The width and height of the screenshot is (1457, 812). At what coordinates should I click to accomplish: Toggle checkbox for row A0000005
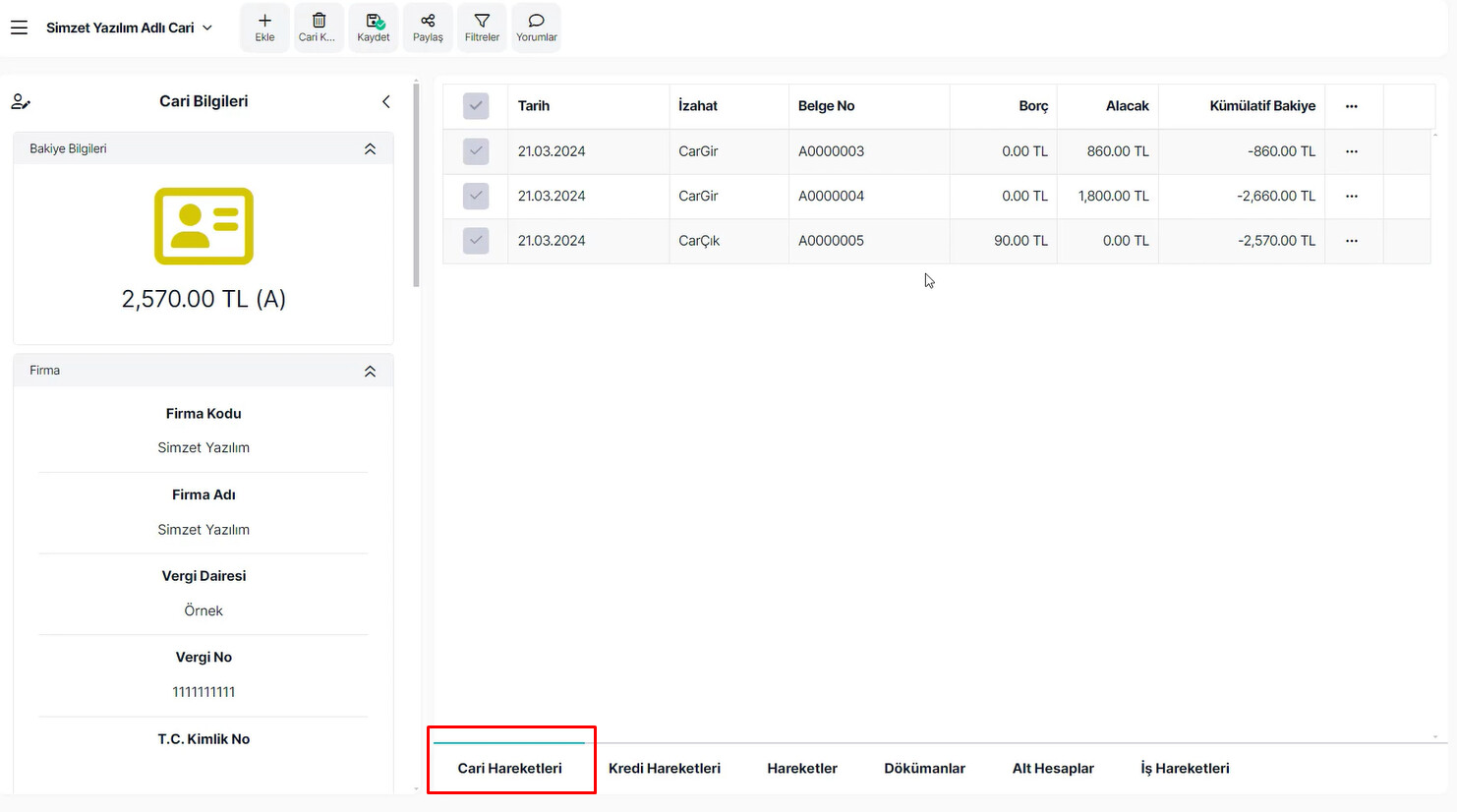pos(476,241)
